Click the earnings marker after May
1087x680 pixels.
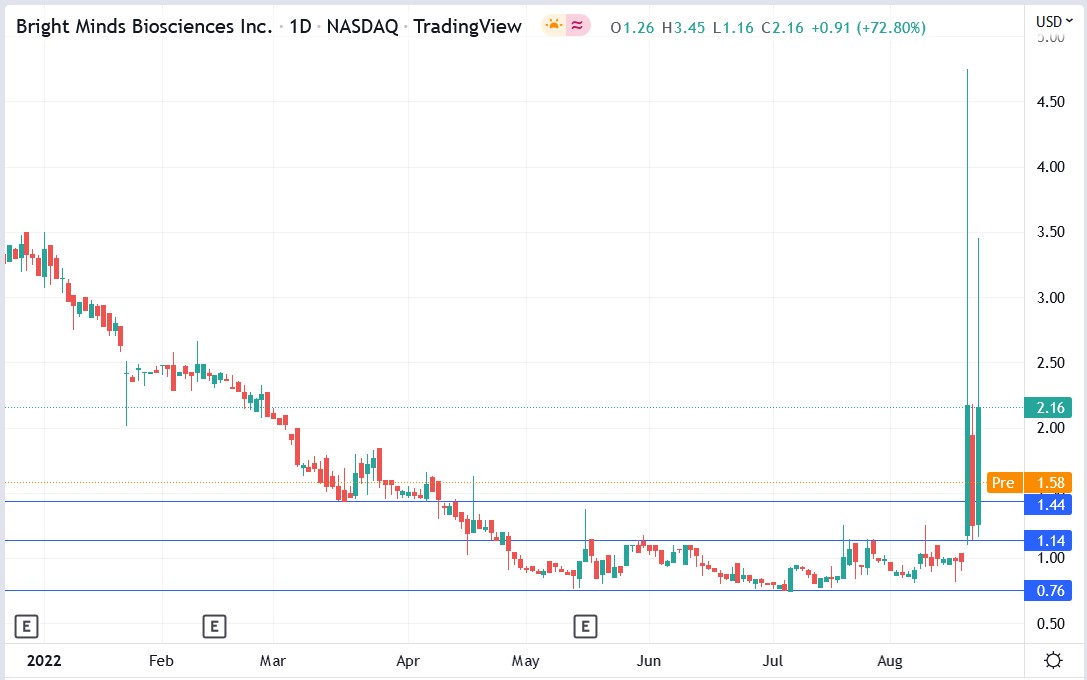[584, 627]
